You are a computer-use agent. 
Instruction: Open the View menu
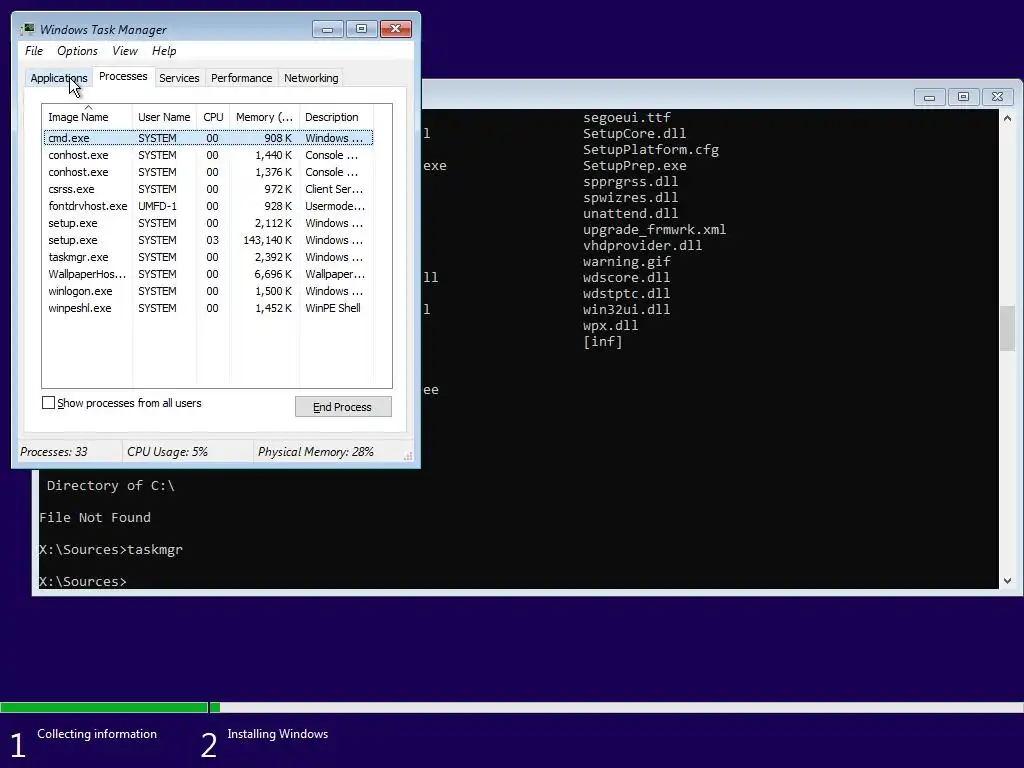(125, 51)
